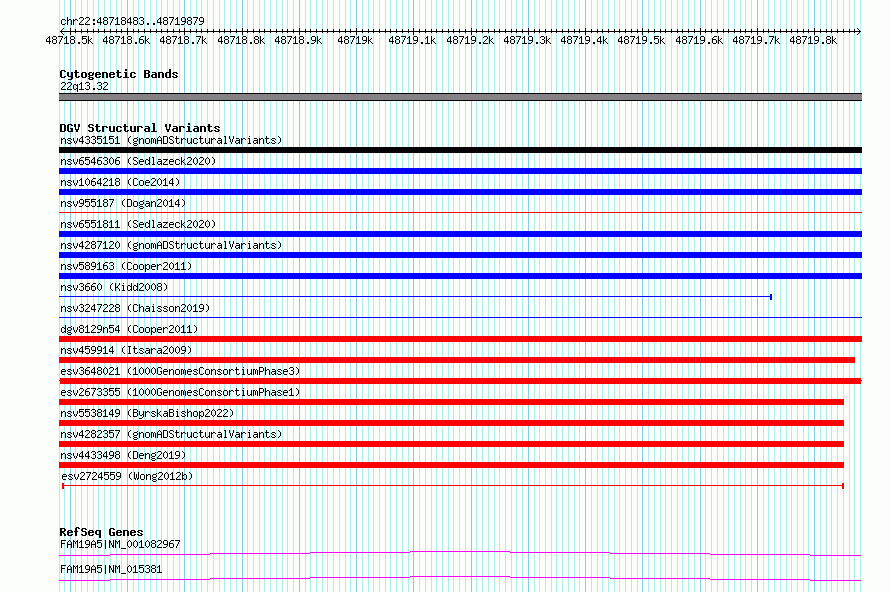Open variant nsv6551811 (Sedlazeck2020)
Image resolution: width=890 pixels, height=592 pixels.
(138, 224)
